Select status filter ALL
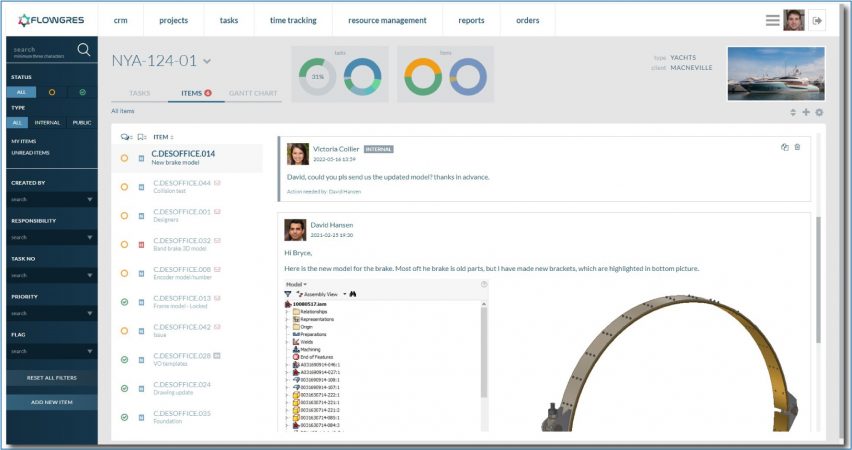 pyautogui.click(x=21, y=92)
